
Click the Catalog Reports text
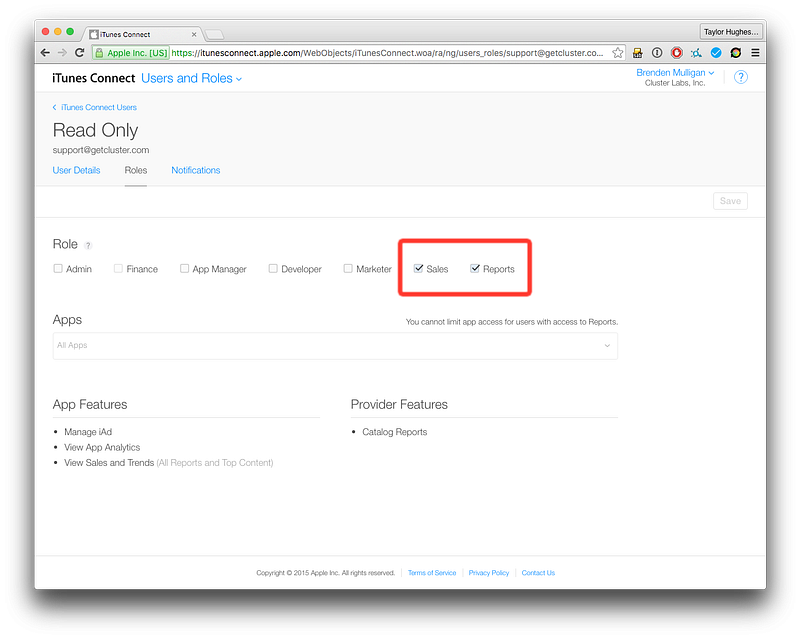pyautogui.click(x=394, y=432)
